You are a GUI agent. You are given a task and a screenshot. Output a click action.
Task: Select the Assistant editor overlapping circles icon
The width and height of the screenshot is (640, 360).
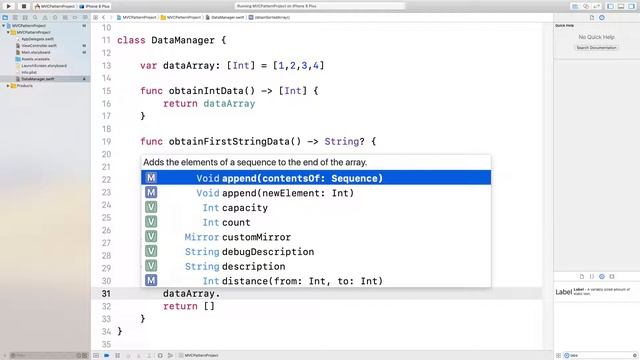coord(586,7)
